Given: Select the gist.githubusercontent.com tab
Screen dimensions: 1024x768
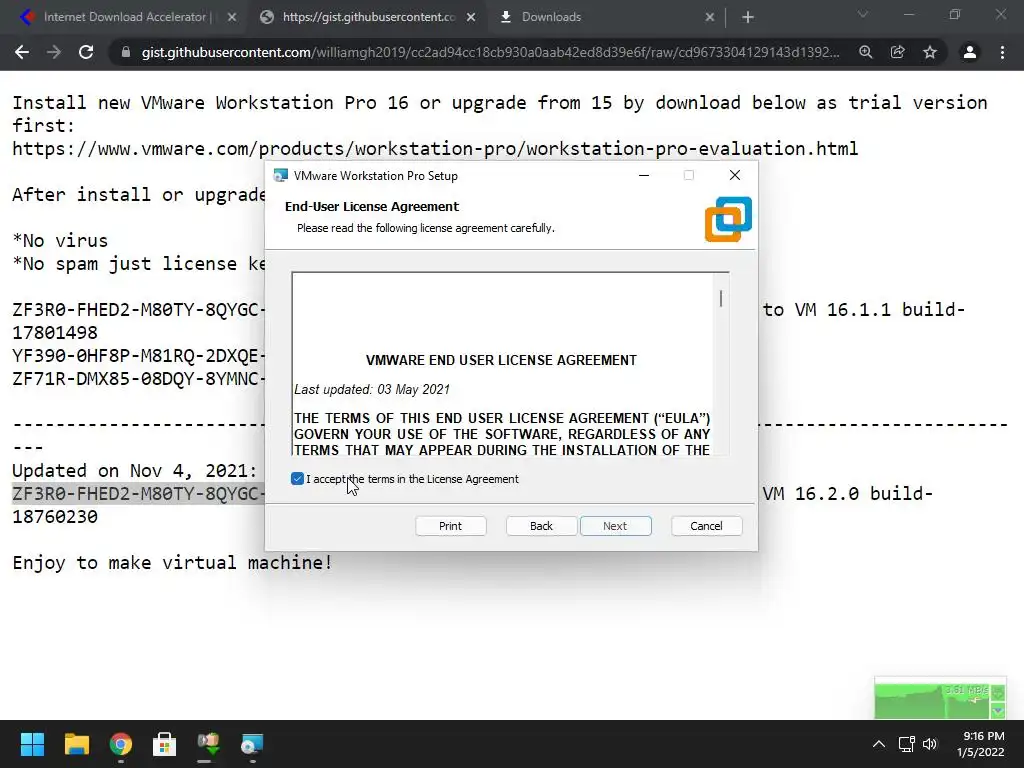Looking at the screenshot, I should 369,17.
